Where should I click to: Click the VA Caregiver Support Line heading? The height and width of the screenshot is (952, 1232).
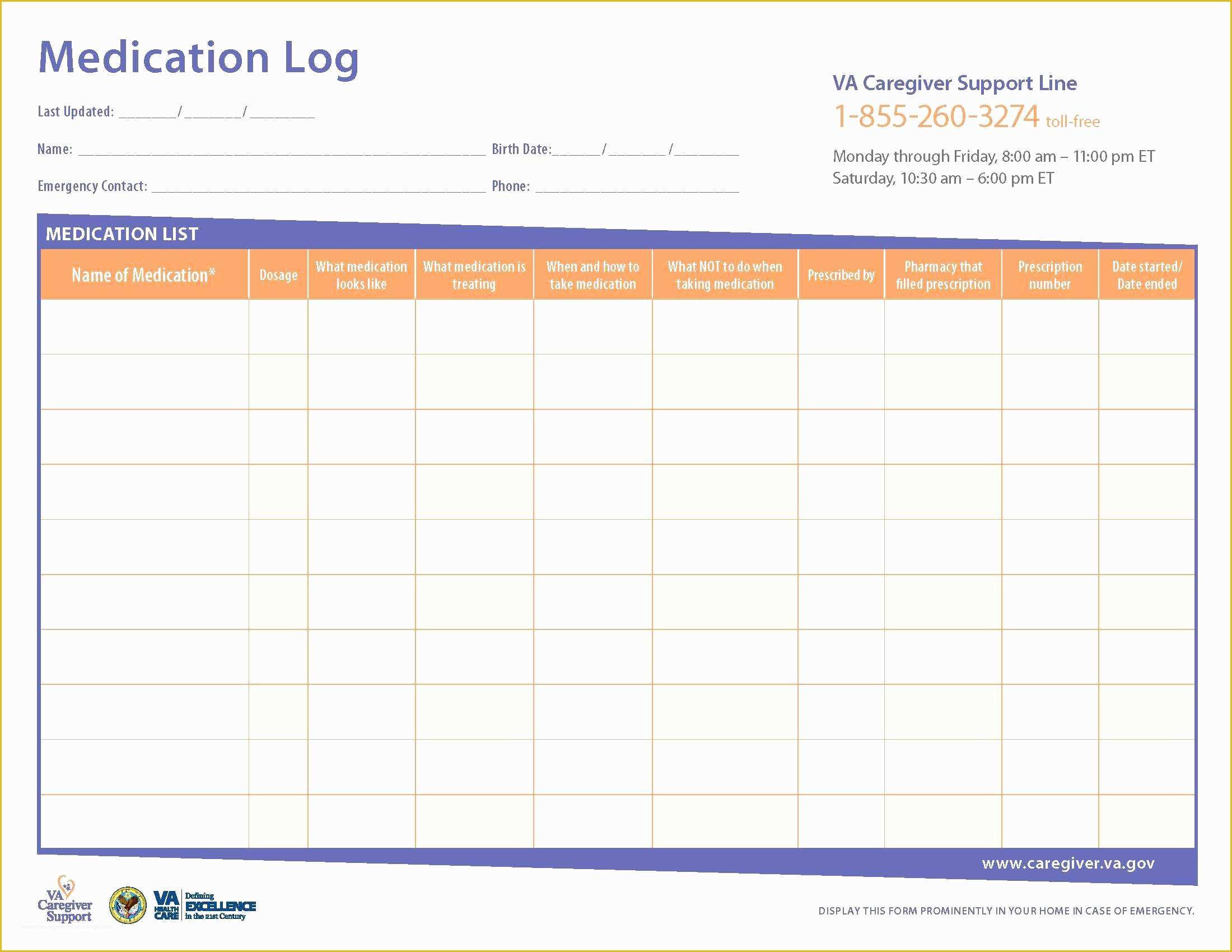(954, 83)
